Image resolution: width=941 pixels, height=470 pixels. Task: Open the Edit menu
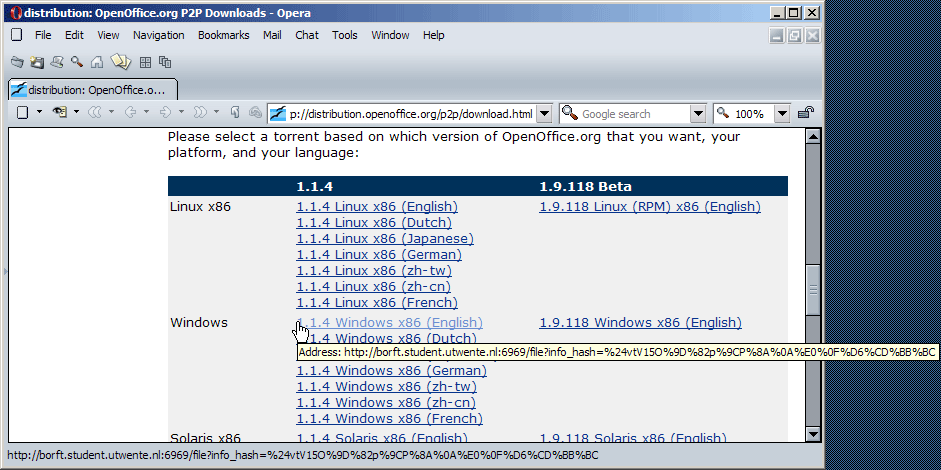(x=74, y=35)
